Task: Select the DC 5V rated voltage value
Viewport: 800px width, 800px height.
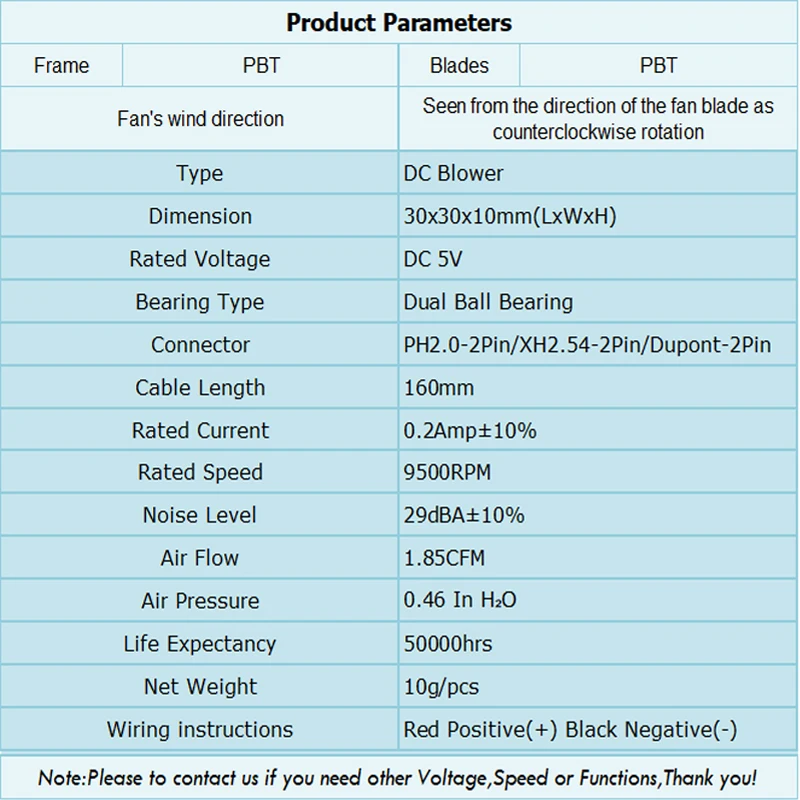Action: pyautogui.click(x=433, y=259)
